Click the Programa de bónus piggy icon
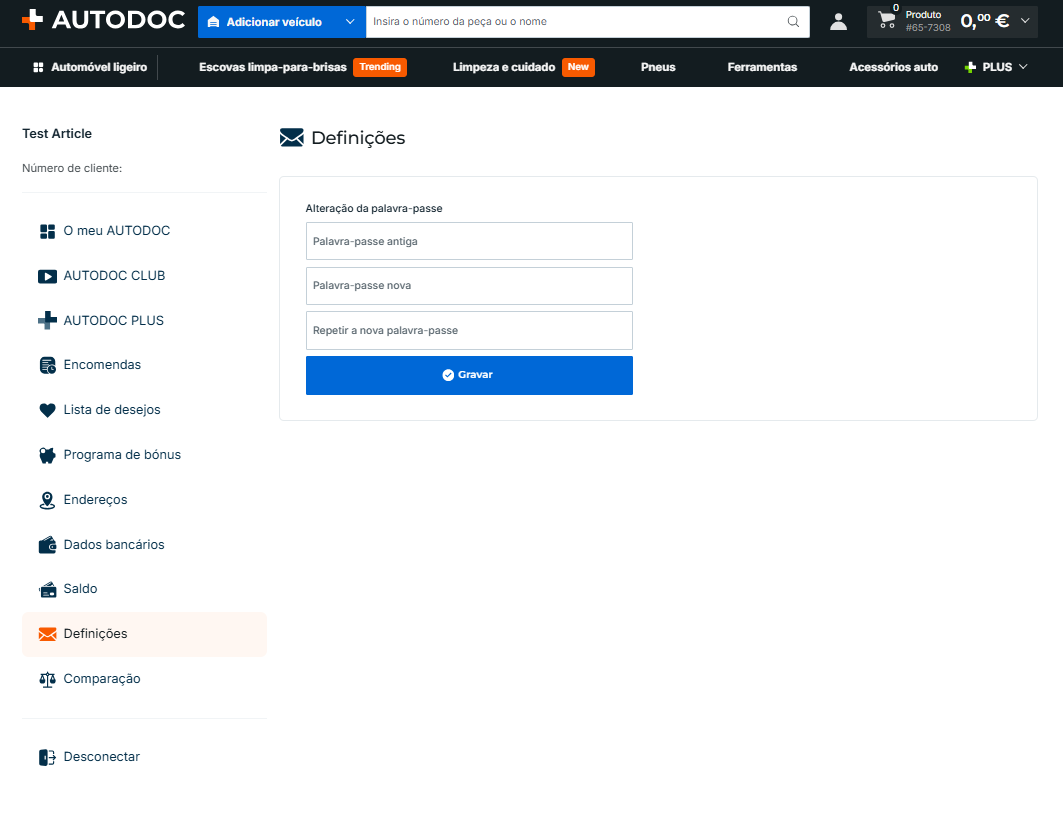1063x836 pixels. coord(47,456)
